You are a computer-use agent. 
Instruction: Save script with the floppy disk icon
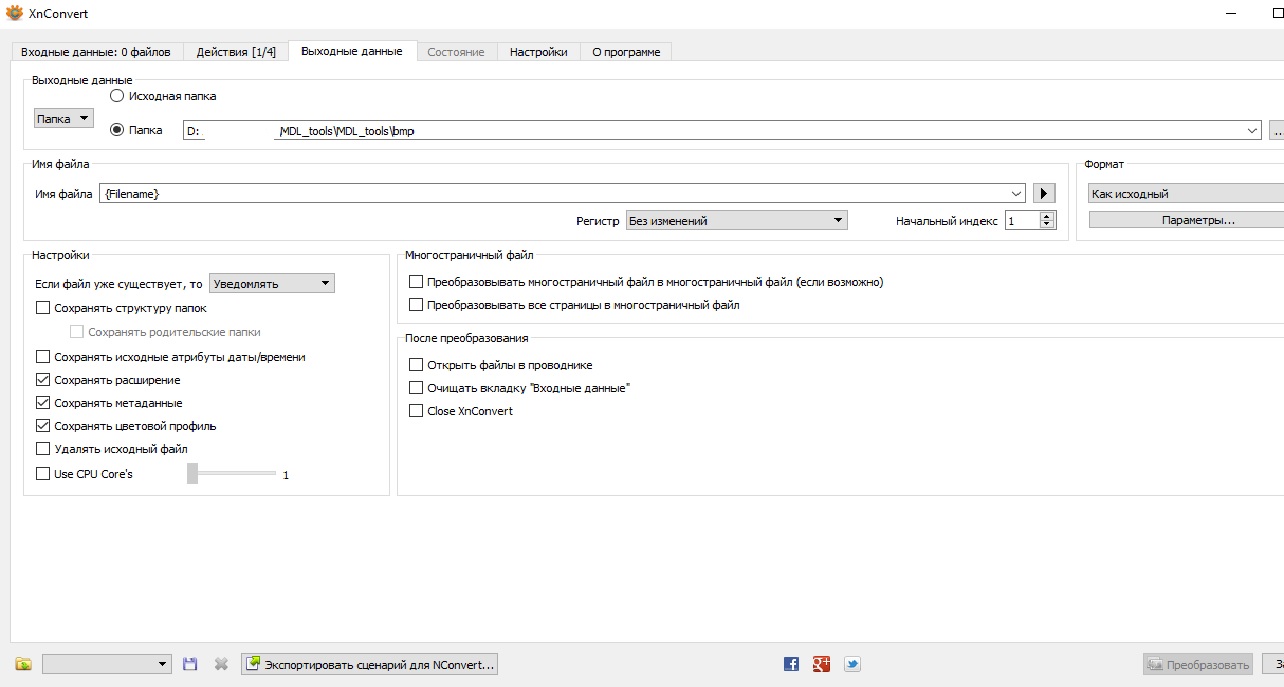[190, 664]
